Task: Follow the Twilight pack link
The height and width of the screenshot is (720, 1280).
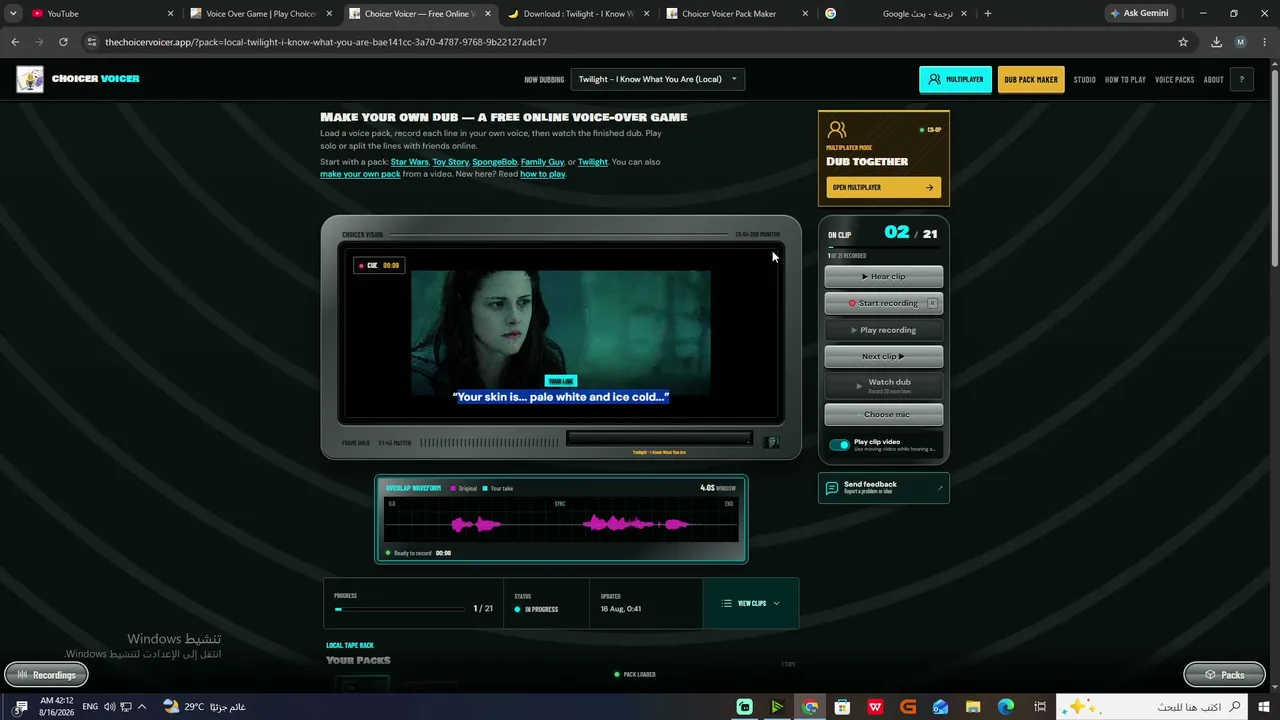Action: 592,162
